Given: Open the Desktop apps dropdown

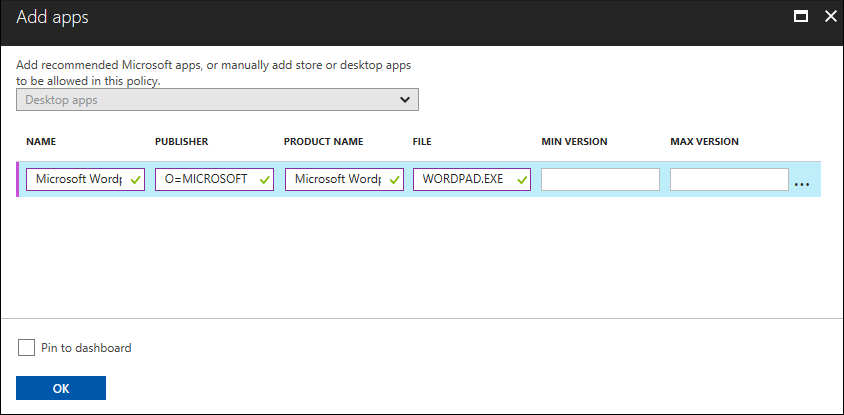Looking at the screenshot, I should [217, 100].
